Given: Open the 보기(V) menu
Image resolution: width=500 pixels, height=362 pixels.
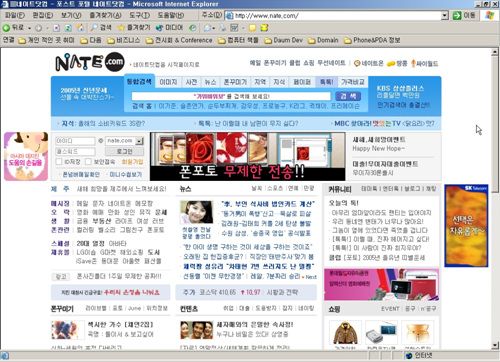Looking at the screenshot, I should 71,15.
